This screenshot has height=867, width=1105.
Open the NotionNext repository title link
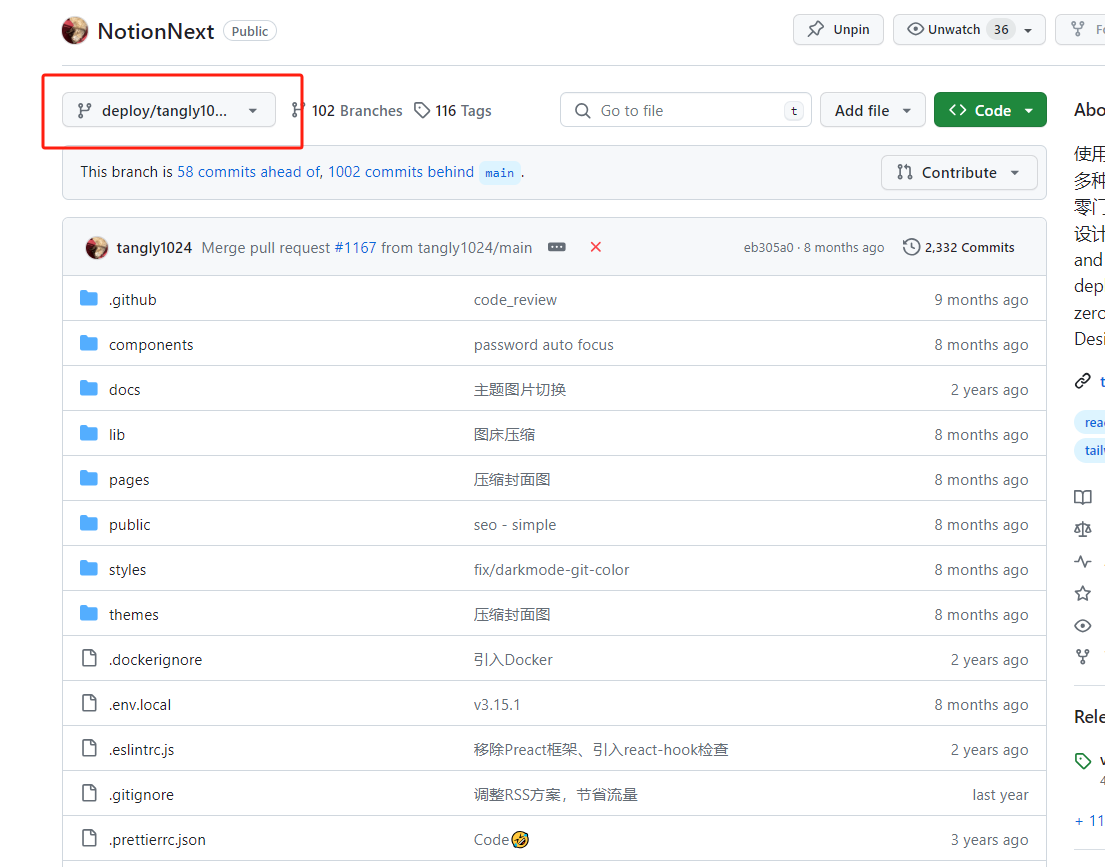click(x=156, y=31)
